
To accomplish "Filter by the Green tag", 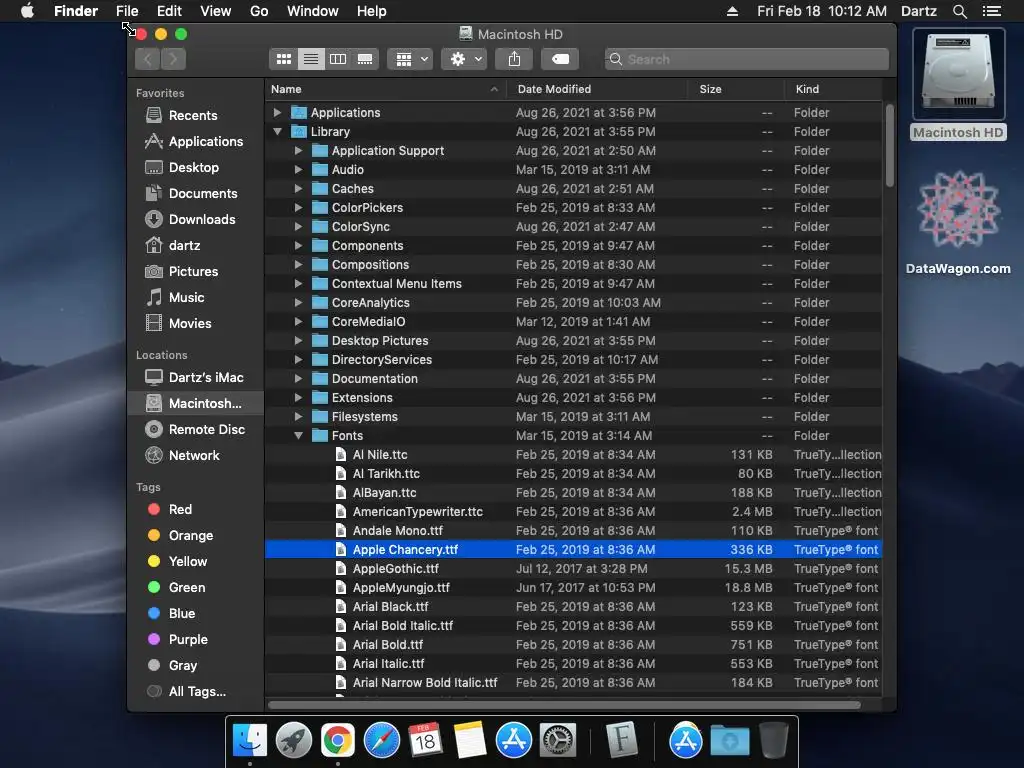I will coord(176,588).
